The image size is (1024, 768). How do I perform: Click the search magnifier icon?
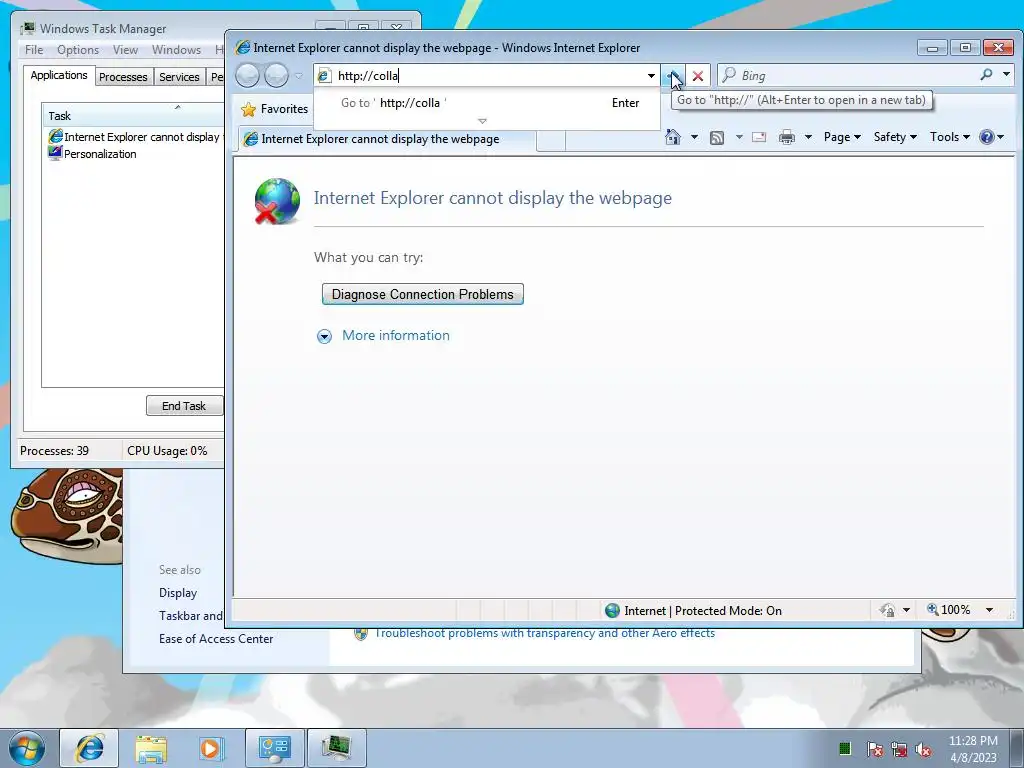coord(986,75)
